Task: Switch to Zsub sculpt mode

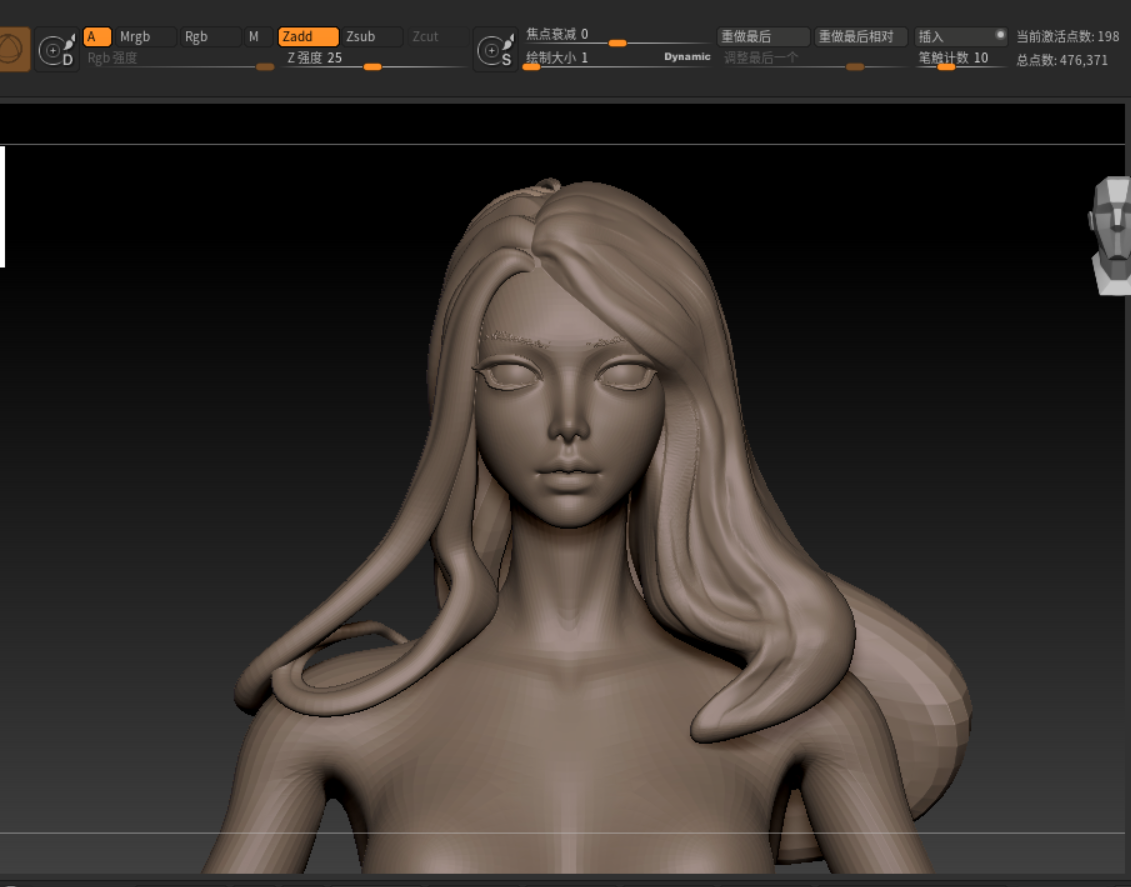Action: [x=371, y=37]
